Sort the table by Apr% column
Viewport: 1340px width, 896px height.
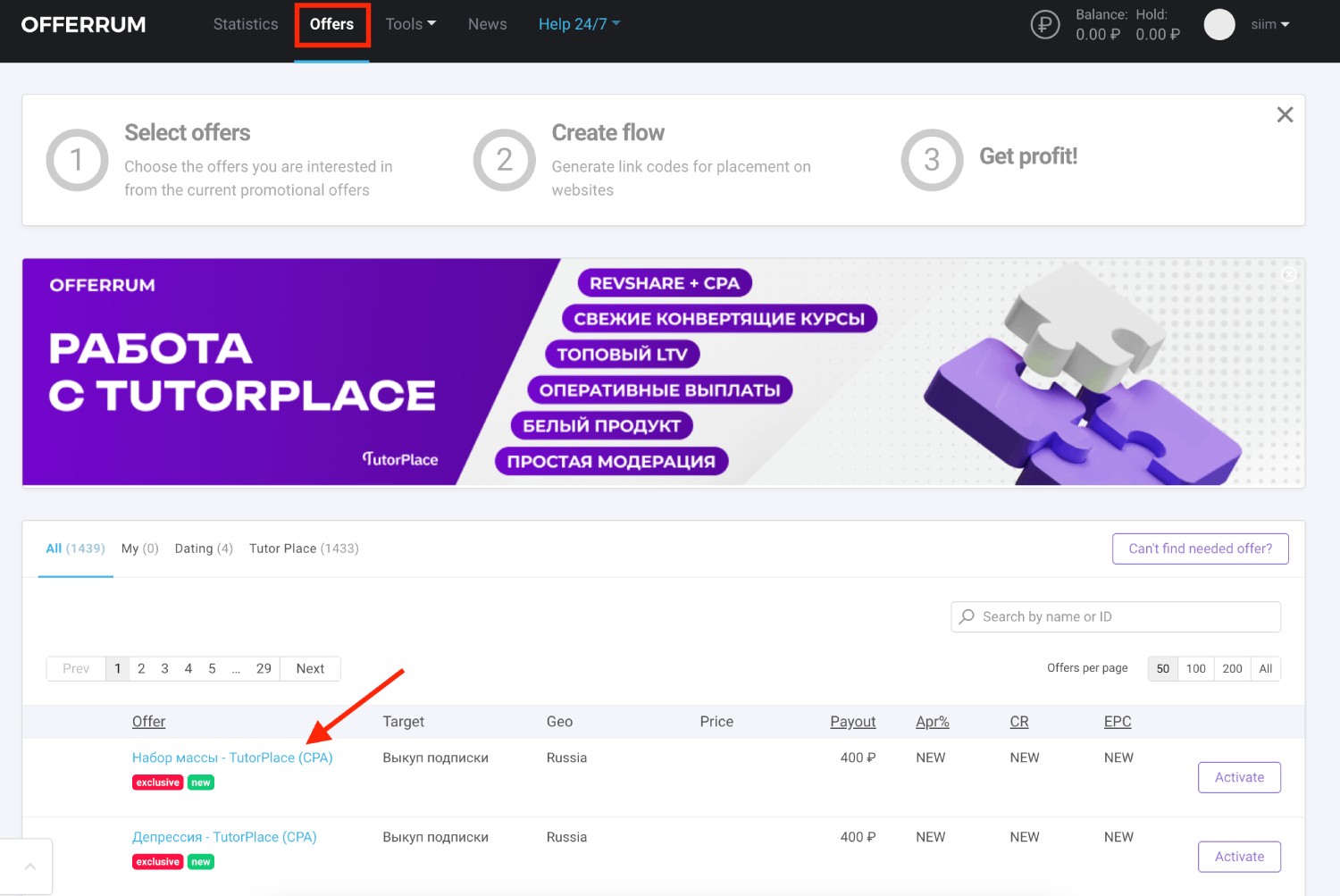coord(933,722)
